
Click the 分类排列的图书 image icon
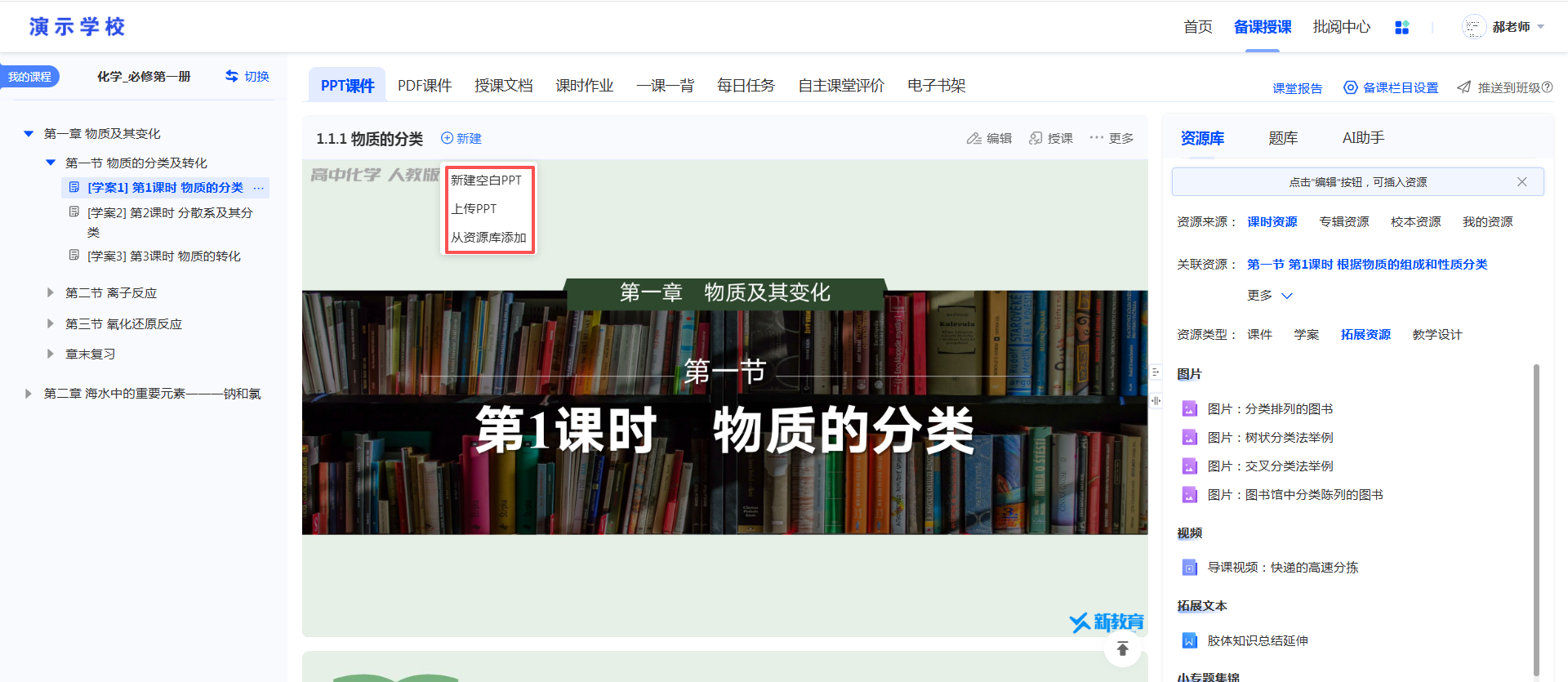click(1190, 409)
